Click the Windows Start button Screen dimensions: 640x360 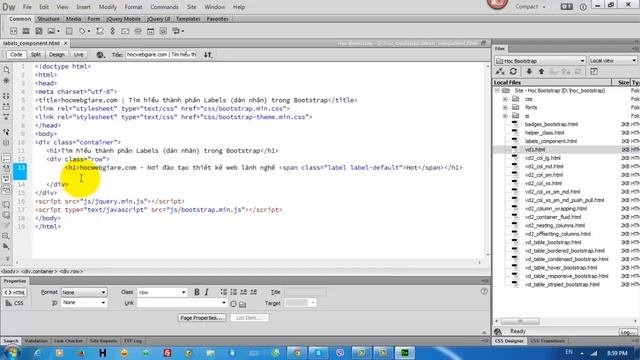11,352
